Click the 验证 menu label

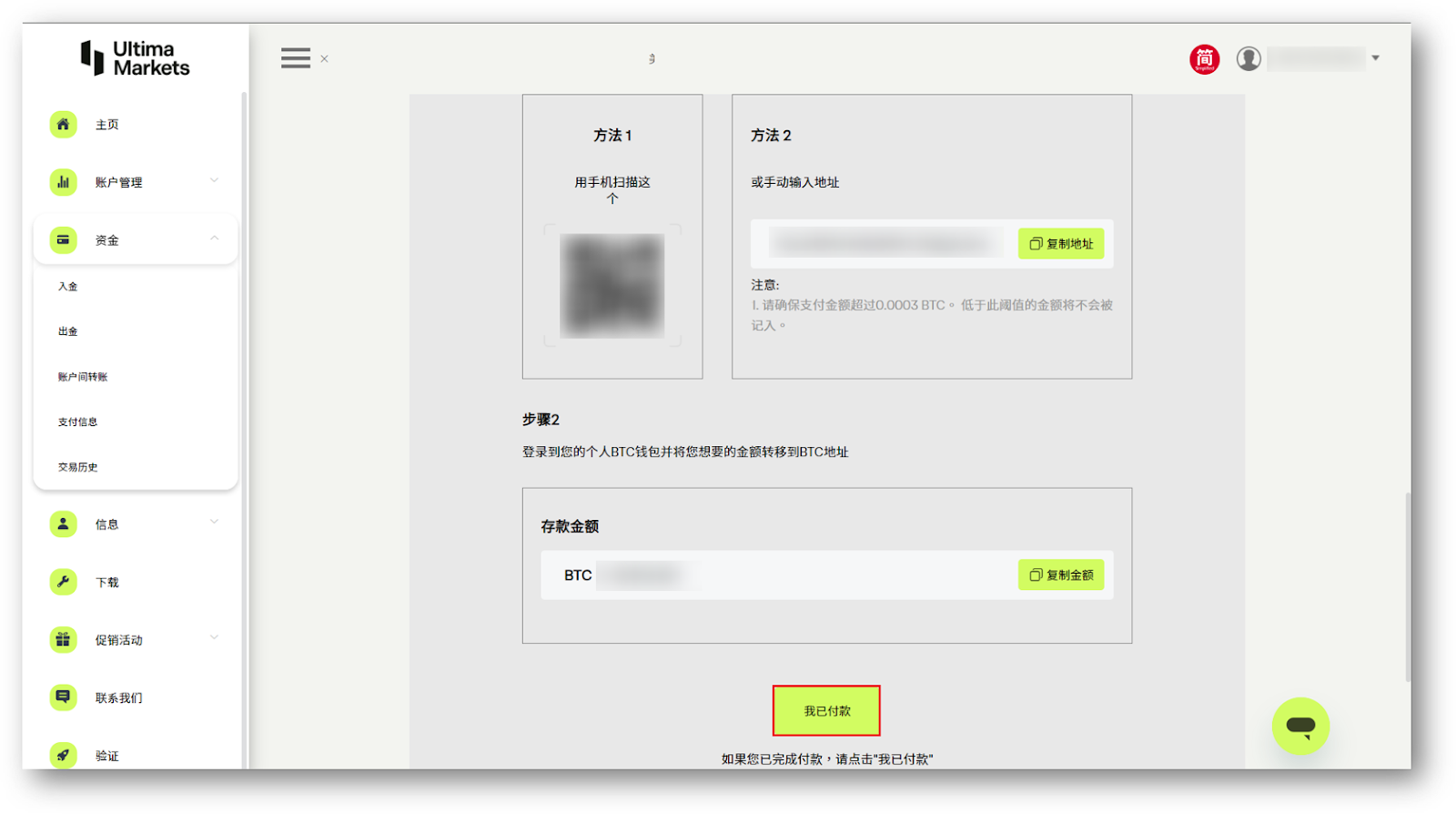[107, 756]
